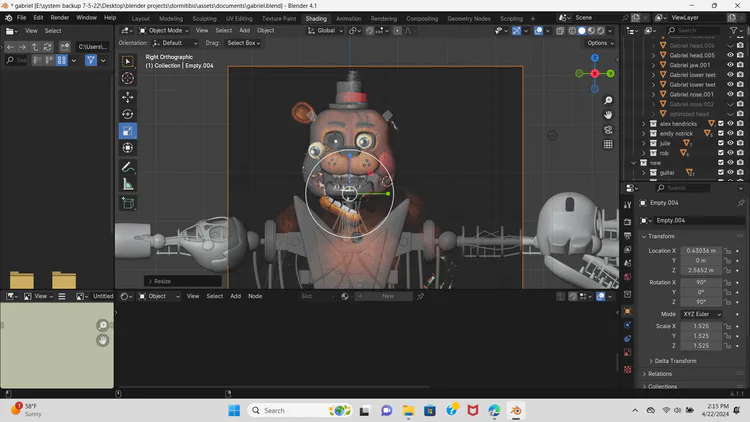The width and height of the screenshot is (750, 422).
Task: Open the World properties tab icon
Action: click(x=628, y=277)
